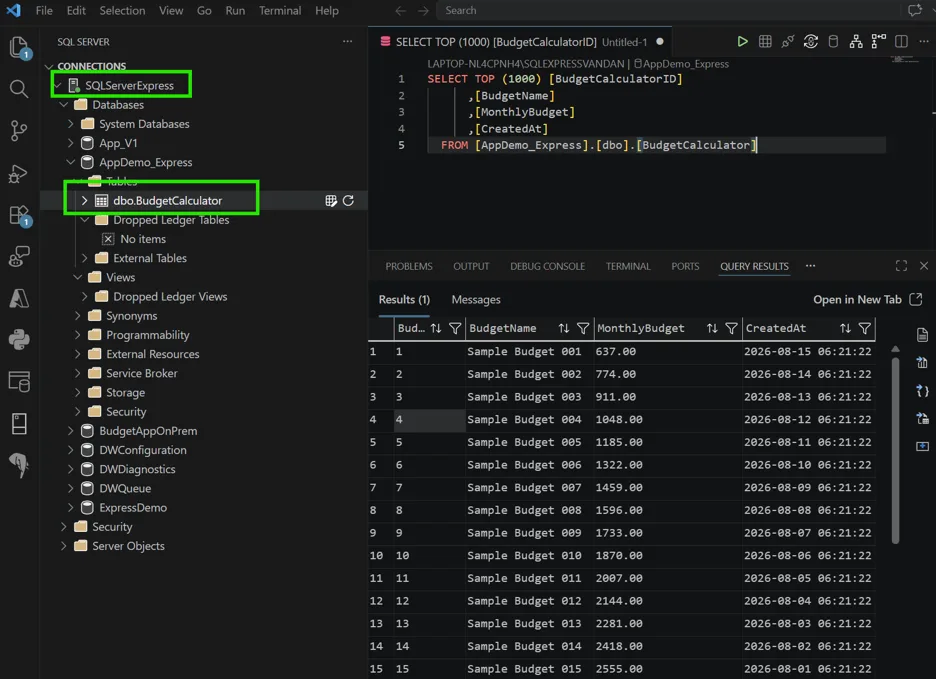Select the DWQueue database
This screenshot has height=679, width=936.
click(125, 488)
